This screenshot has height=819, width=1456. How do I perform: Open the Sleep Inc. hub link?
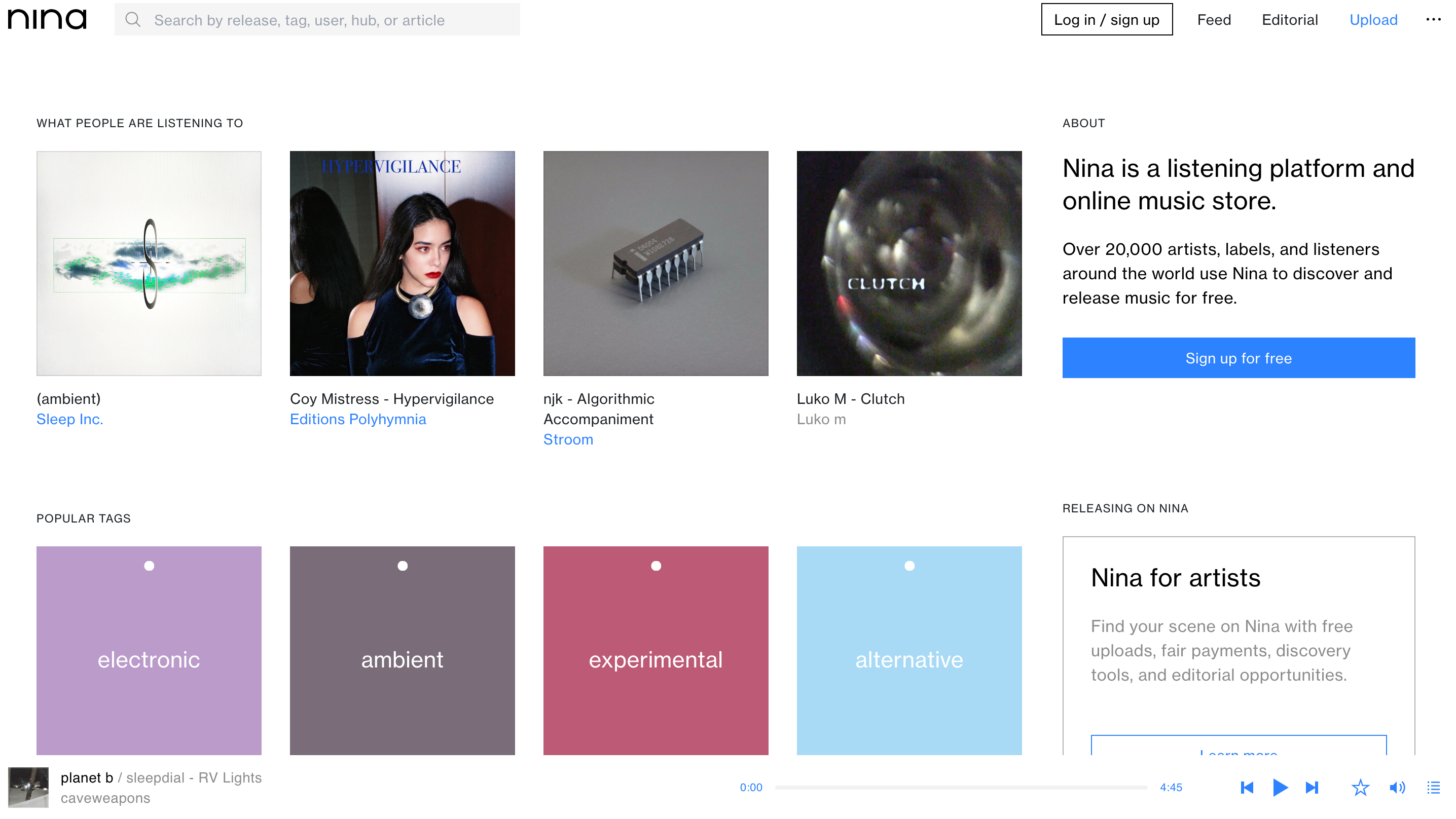(69, 420)
